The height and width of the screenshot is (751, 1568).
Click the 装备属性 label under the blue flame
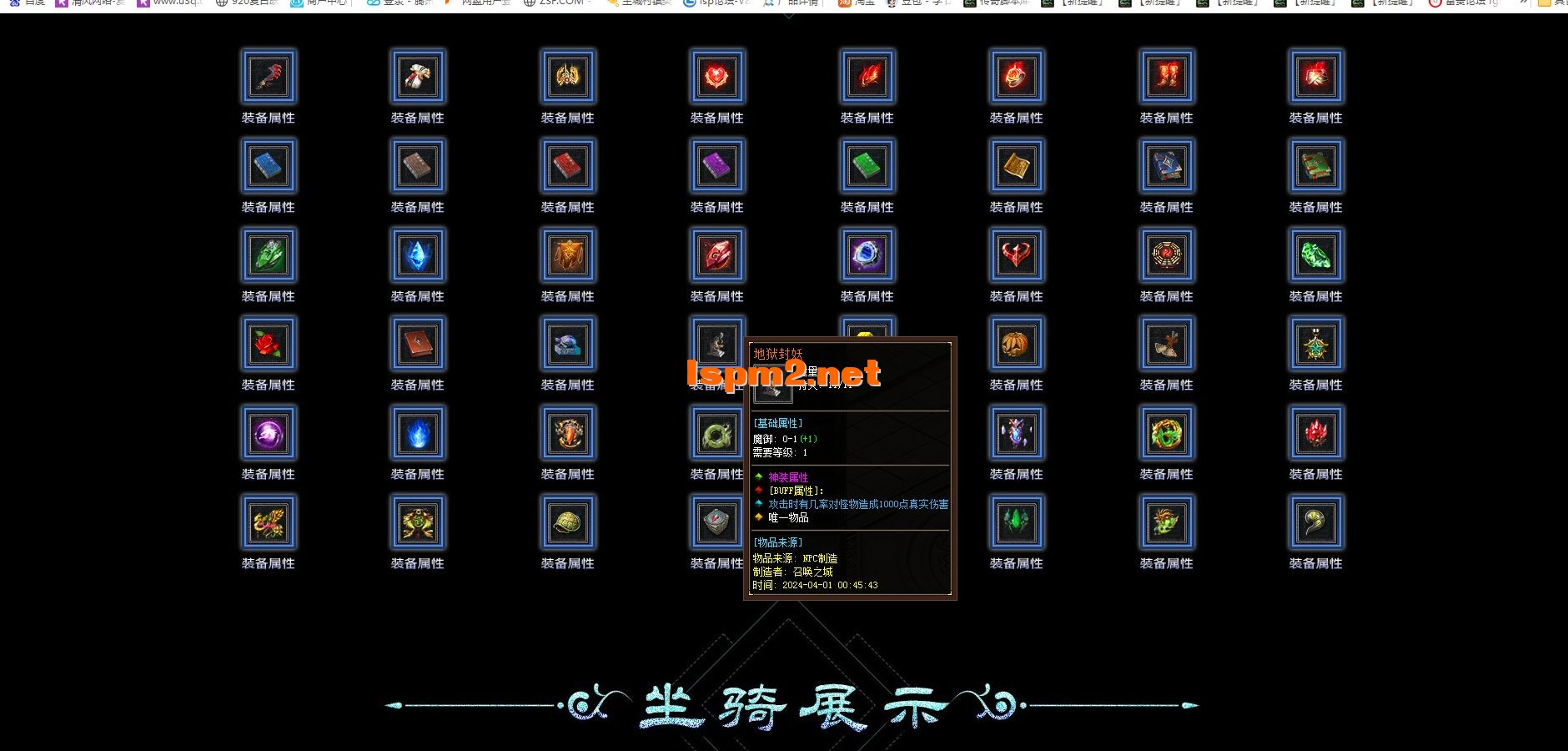tap(418, 475)
